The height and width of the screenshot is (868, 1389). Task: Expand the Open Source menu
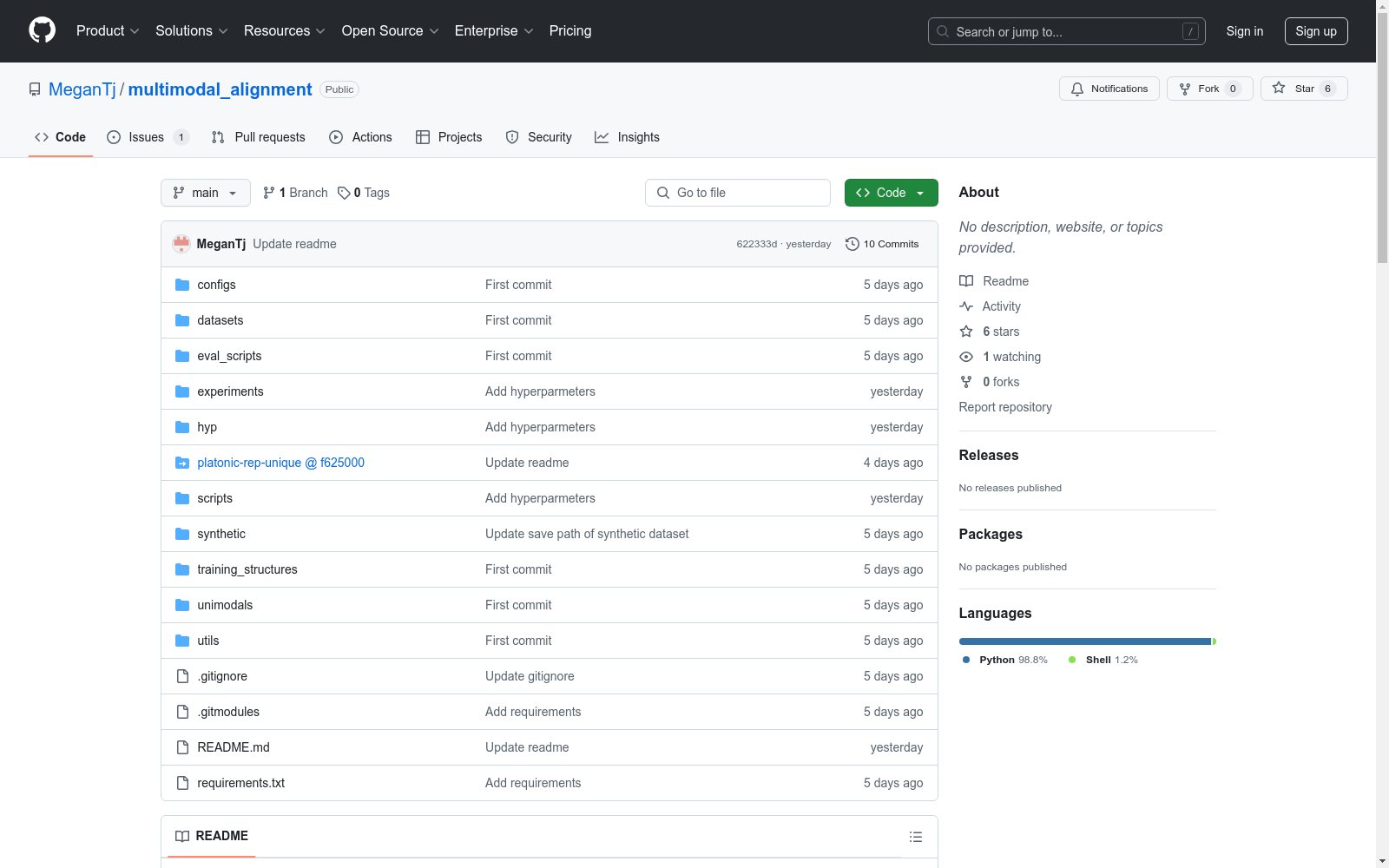(x=391, y=31)
